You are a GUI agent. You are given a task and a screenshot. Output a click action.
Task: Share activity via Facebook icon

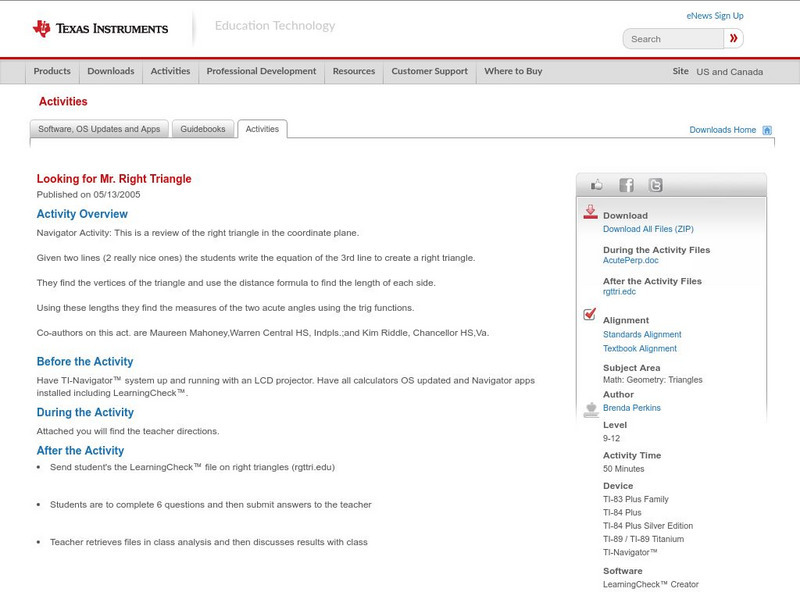pos(626,185)
